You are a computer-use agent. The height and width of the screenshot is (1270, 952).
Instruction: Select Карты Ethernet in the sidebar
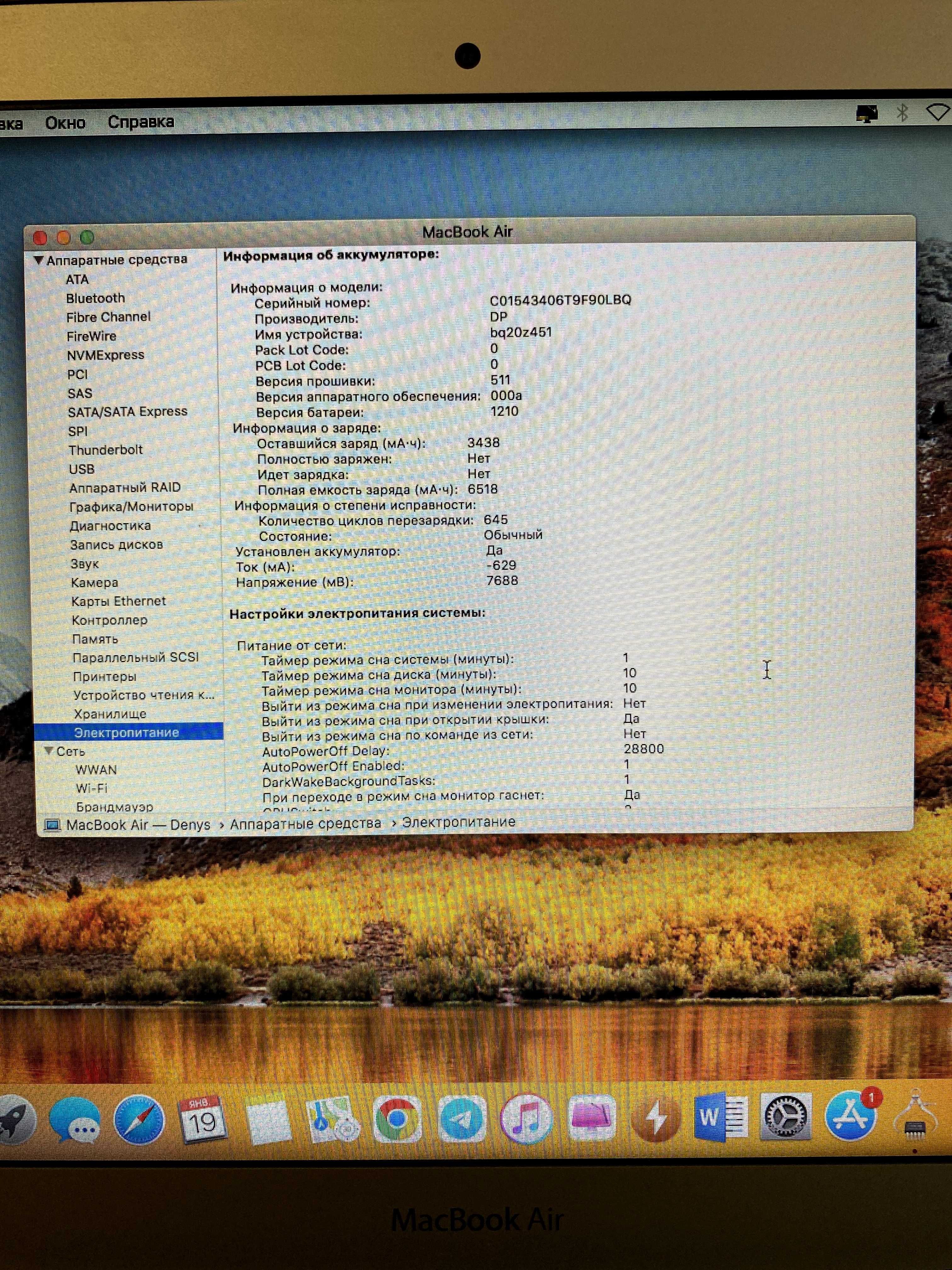pyautogui.click(x=119, y=601)
